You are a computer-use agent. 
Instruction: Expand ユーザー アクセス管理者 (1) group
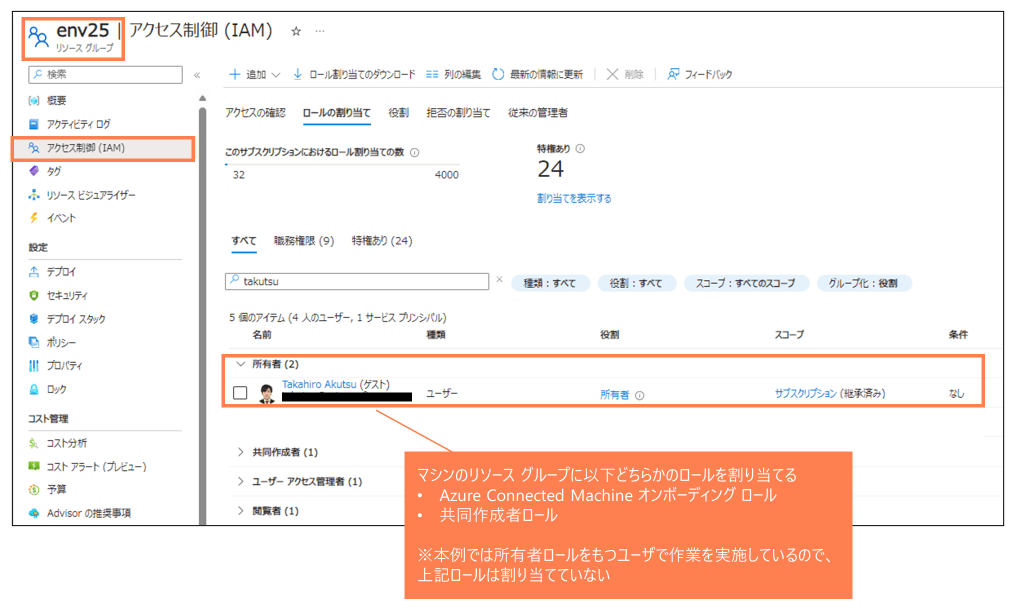click(x=241, y=481)
